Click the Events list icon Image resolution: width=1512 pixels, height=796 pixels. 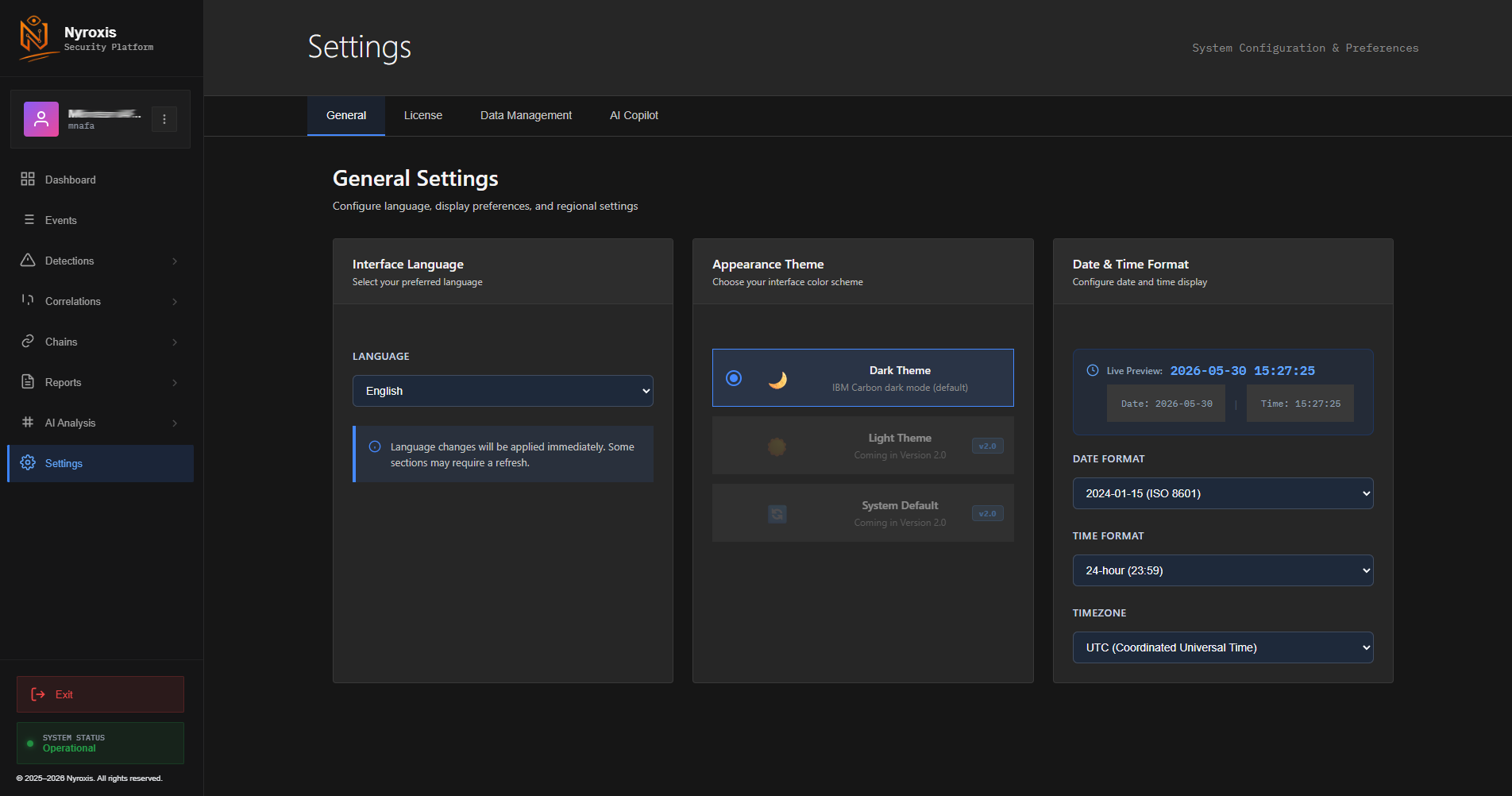coord(29,220)
